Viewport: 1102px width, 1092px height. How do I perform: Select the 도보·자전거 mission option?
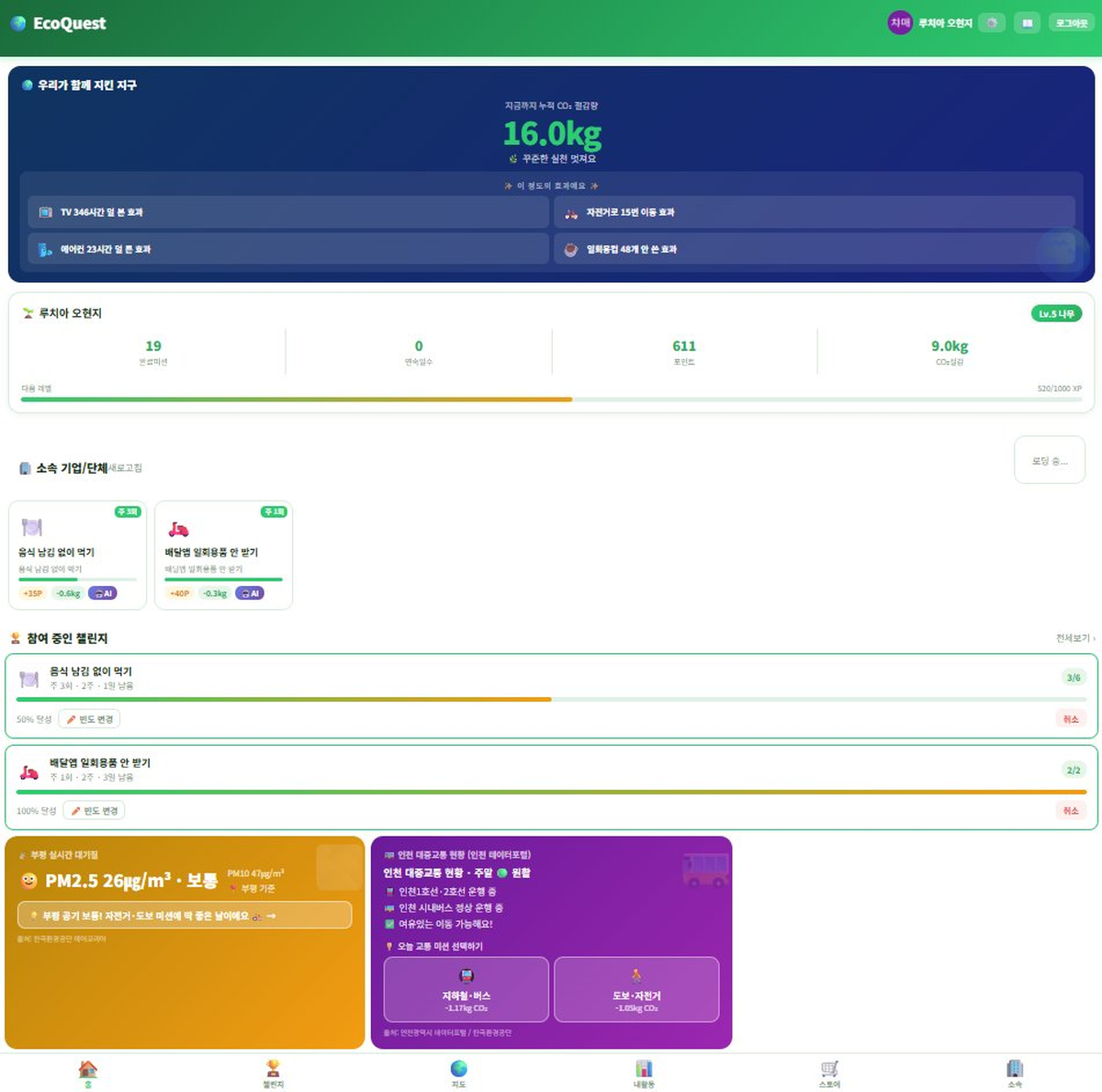pos(636,989)
